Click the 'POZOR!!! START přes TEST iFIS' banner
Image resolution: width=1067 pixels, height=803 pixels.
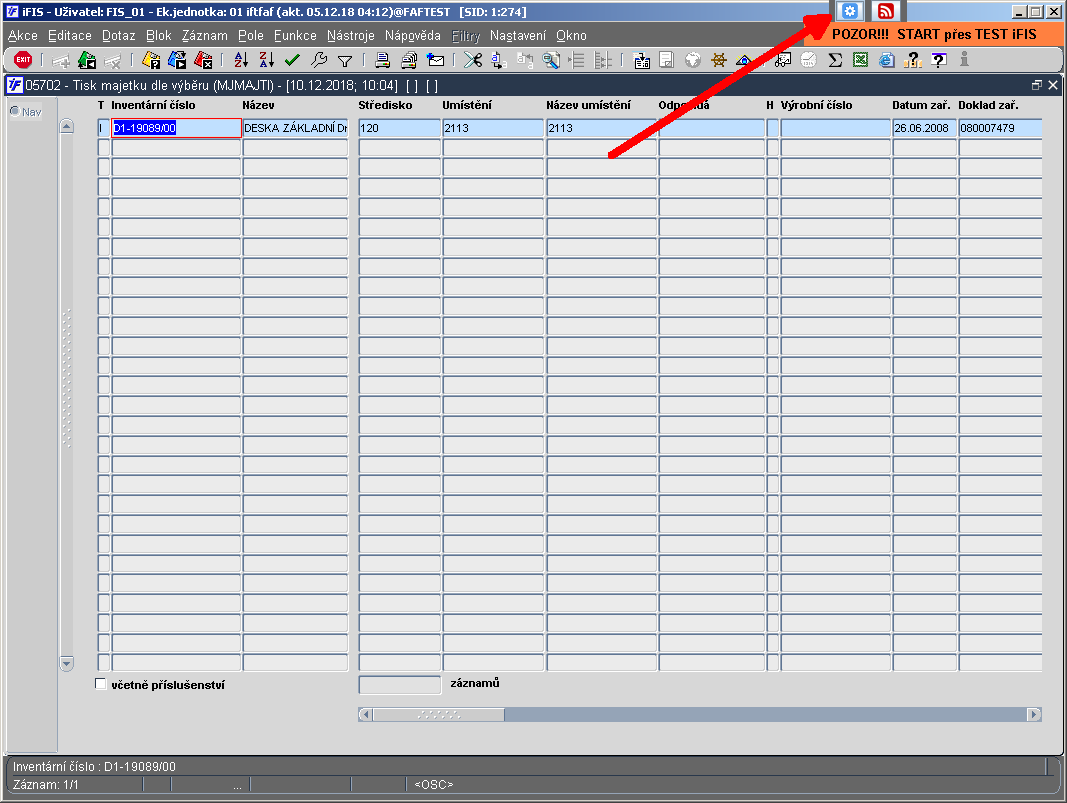pos(934,35)
